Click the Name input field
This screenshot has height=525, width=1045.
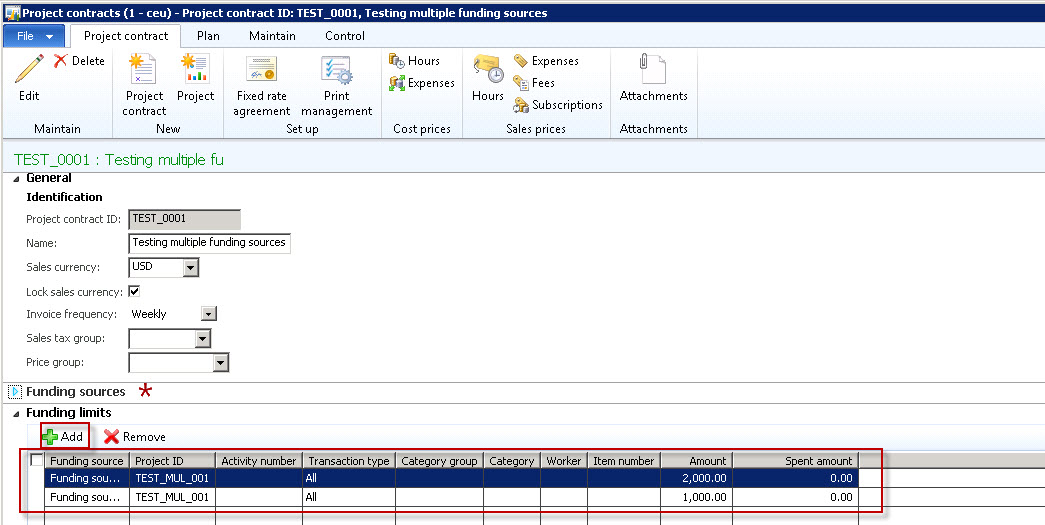point(210,243)
